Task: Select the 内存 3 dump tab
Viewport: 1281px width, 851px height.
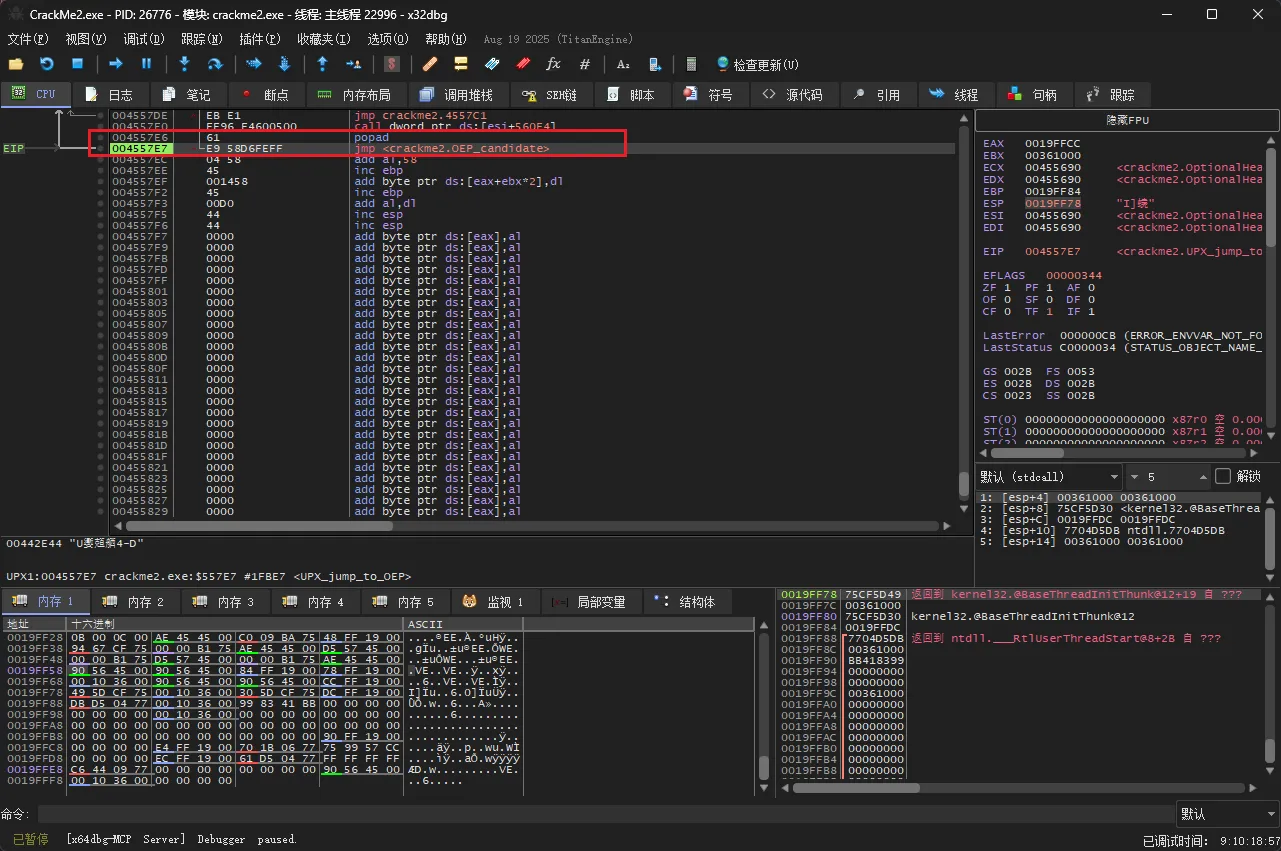Action: pyautogui.click(x=226, y=602)
